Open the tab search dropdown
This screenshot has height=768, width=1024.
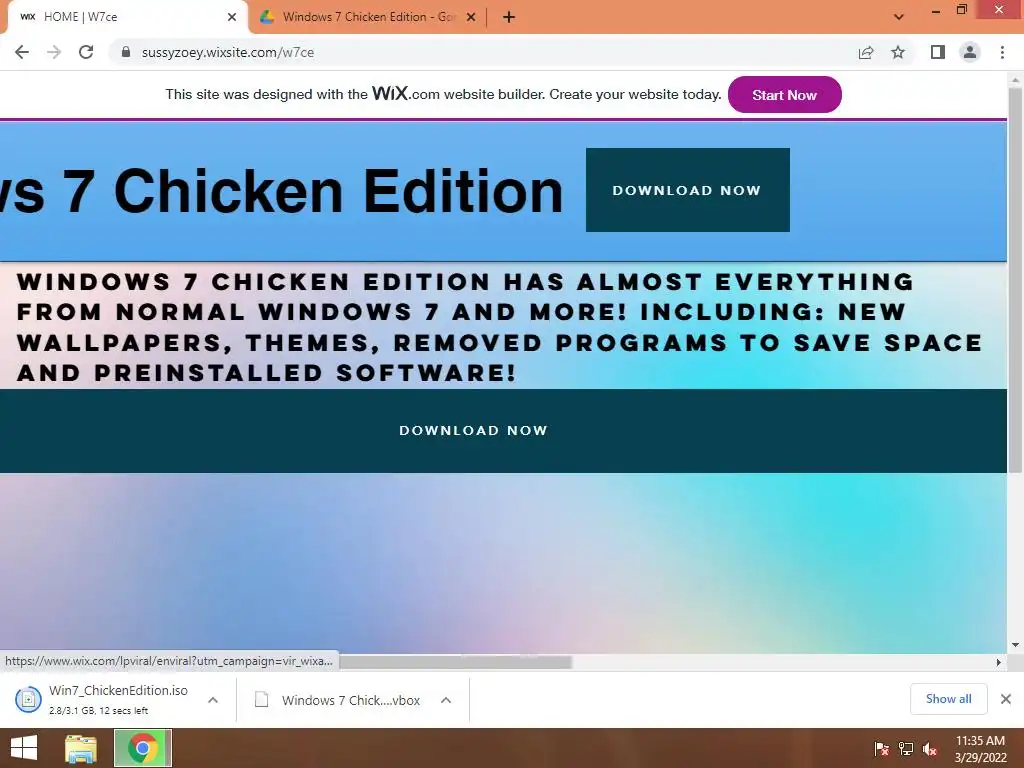(899, 17)
